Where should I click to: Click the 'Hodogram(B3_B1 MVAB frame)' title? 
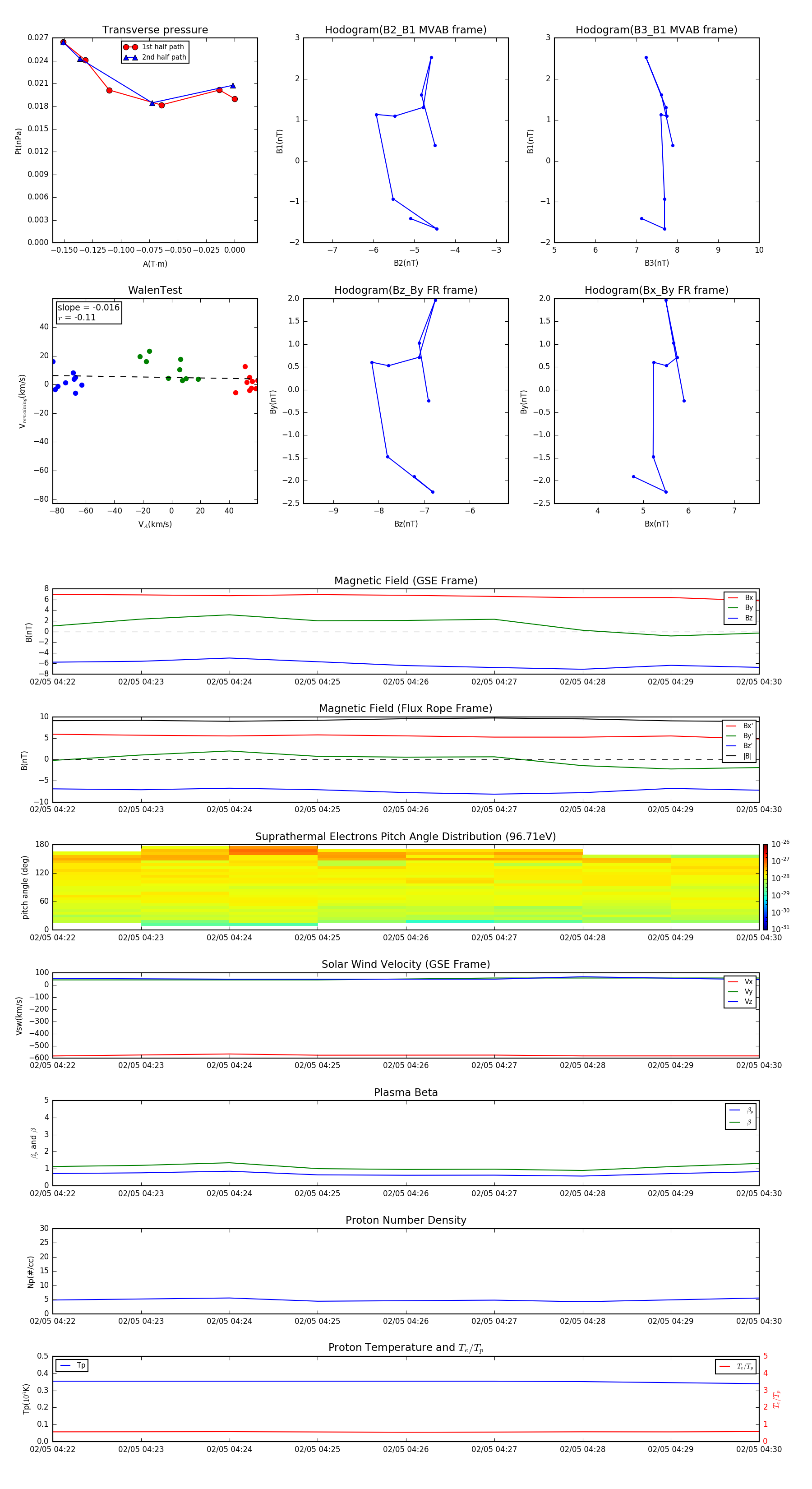tap(656, 30)
